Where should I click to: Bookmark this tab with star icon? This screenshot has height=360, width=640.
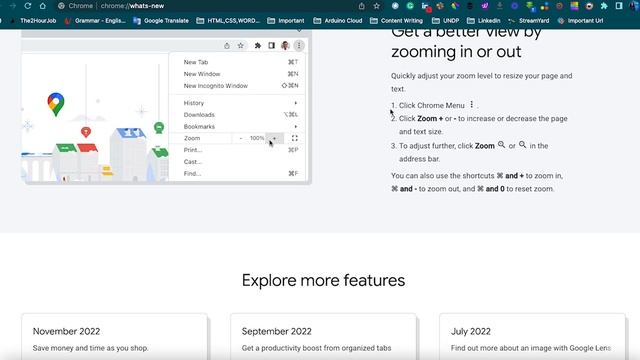[x=377, y=6]
